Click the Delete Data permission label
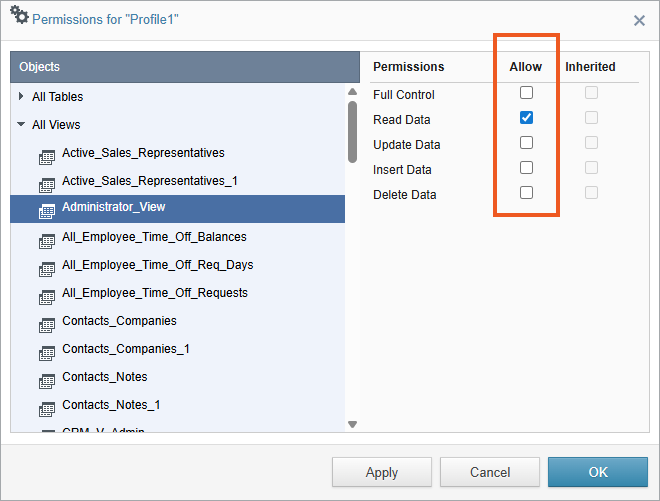Image resolution: width=660 pixels, height=501 pixels. (x=405, y=195)
